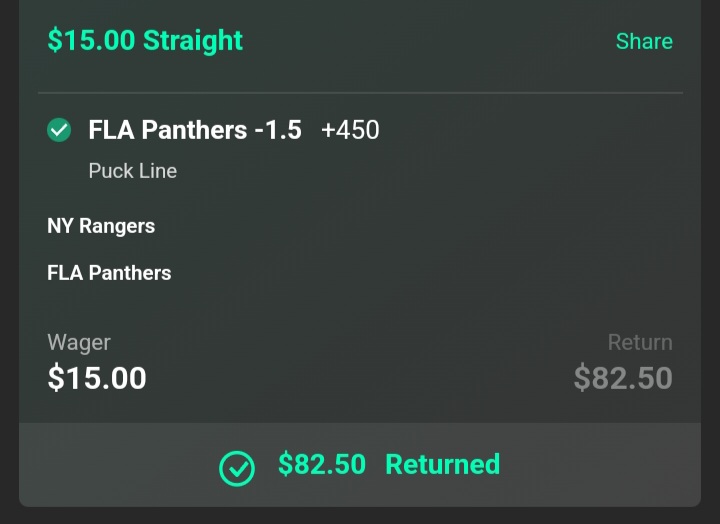Click the circled checkmark icon beside $82.50 Returned
The image size is (720, 524).
click(237, 466)
